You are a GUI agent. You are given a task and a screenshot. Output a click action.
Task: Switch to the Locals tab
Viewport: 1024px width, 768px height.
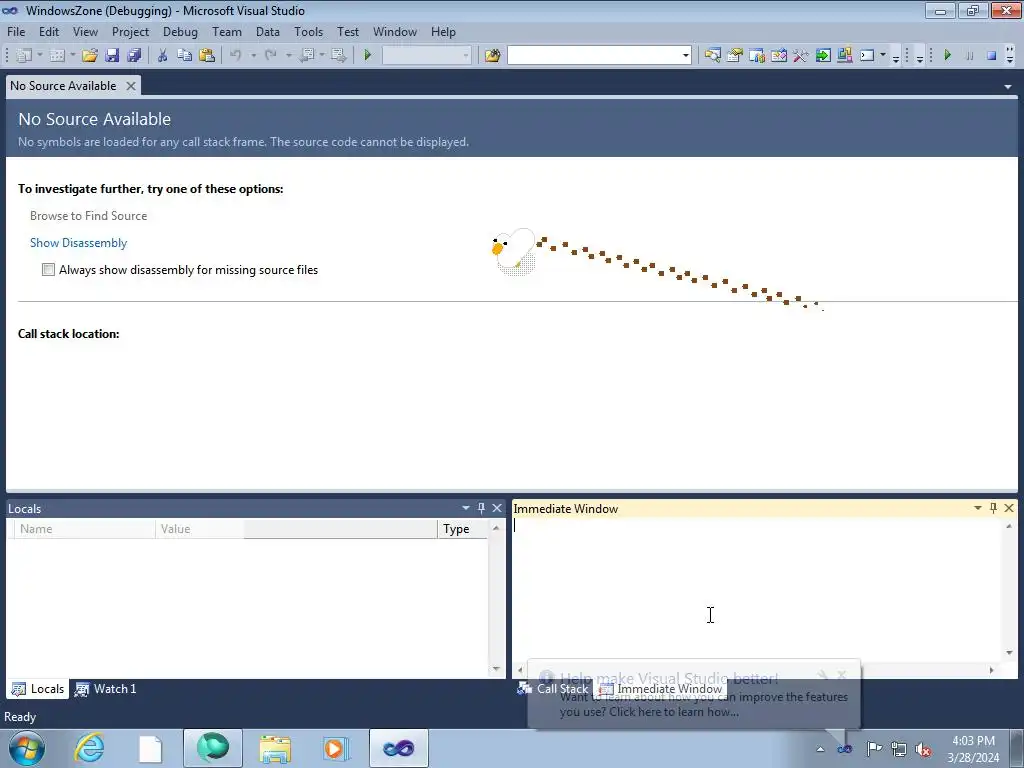pos(38,689)
